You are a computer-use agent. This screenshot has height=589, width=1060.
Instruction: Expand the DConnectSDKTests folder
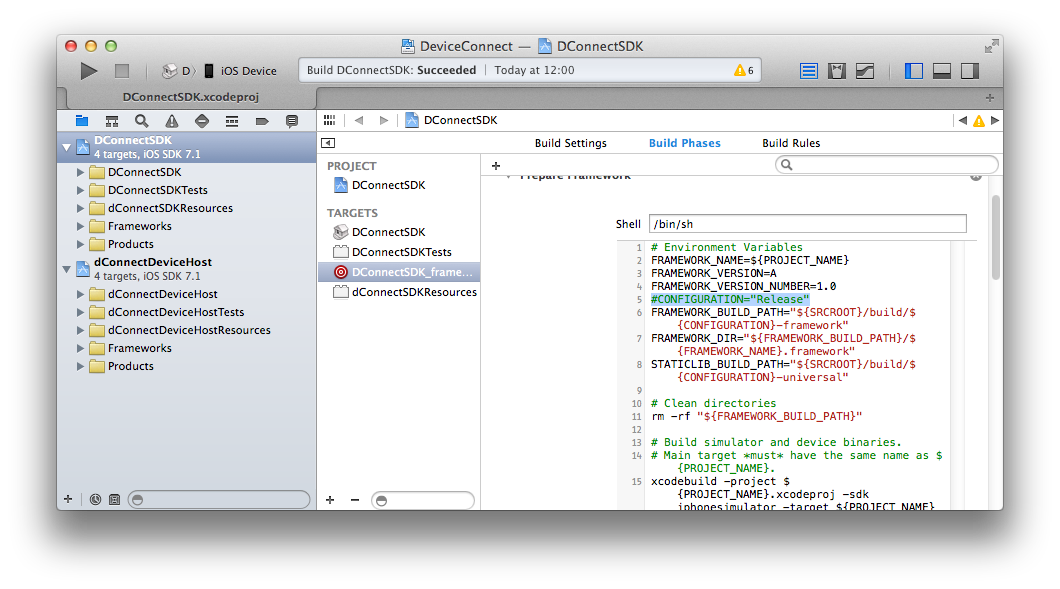coord(81,190)
